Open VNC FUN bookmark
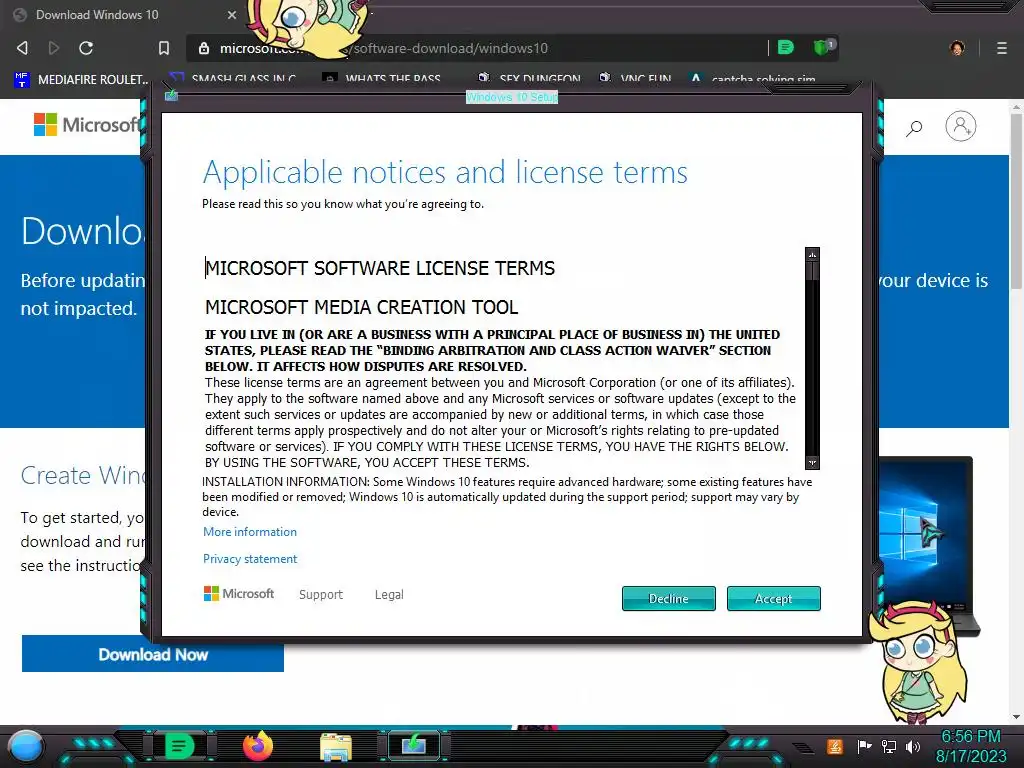Viewport: 1024px width, 768px height. coord(635,79)
